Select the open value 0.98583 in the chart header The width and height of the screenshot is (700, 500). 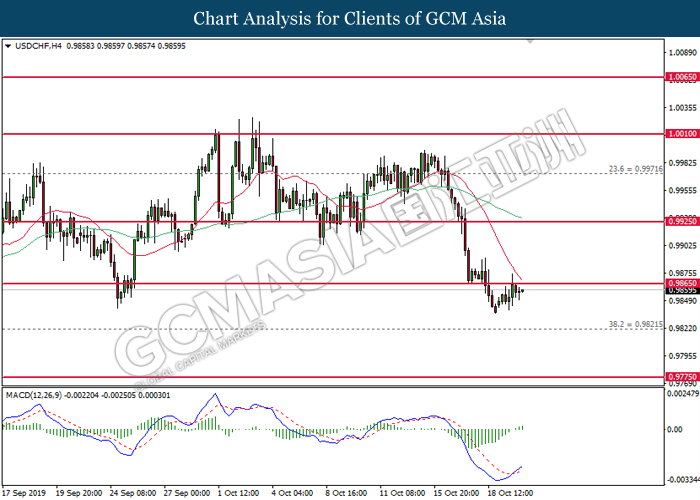click(x=80, y=46)
